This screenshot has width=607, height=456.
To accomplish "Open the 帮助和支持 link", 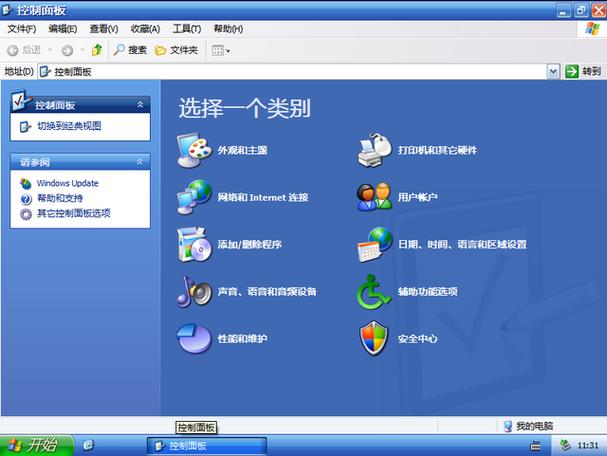I will [60, 198].
